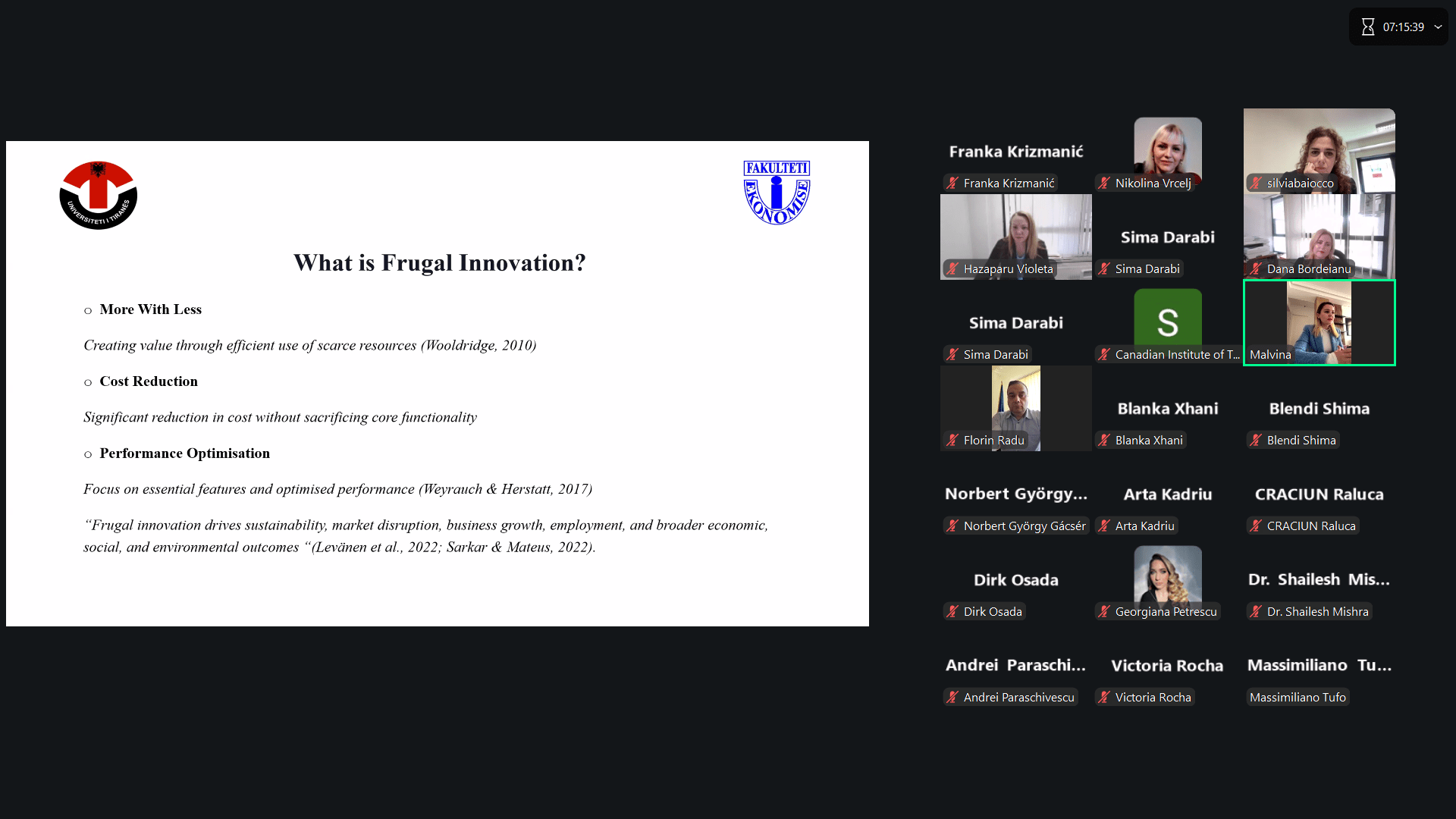Click Georgiana Petrescu's muted mic icon
1456x819 pixels.
pyautogui.click(x=1104, y=612)
